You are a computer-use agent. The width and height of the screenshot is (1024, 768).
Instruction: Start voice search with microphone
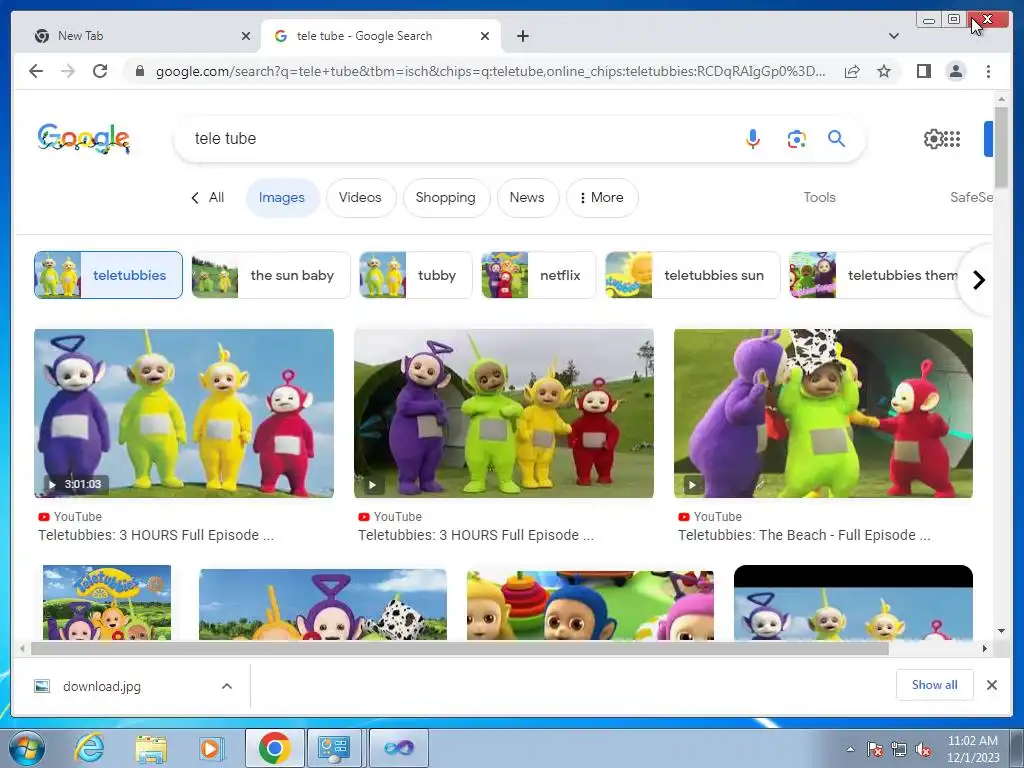(752, 138)
